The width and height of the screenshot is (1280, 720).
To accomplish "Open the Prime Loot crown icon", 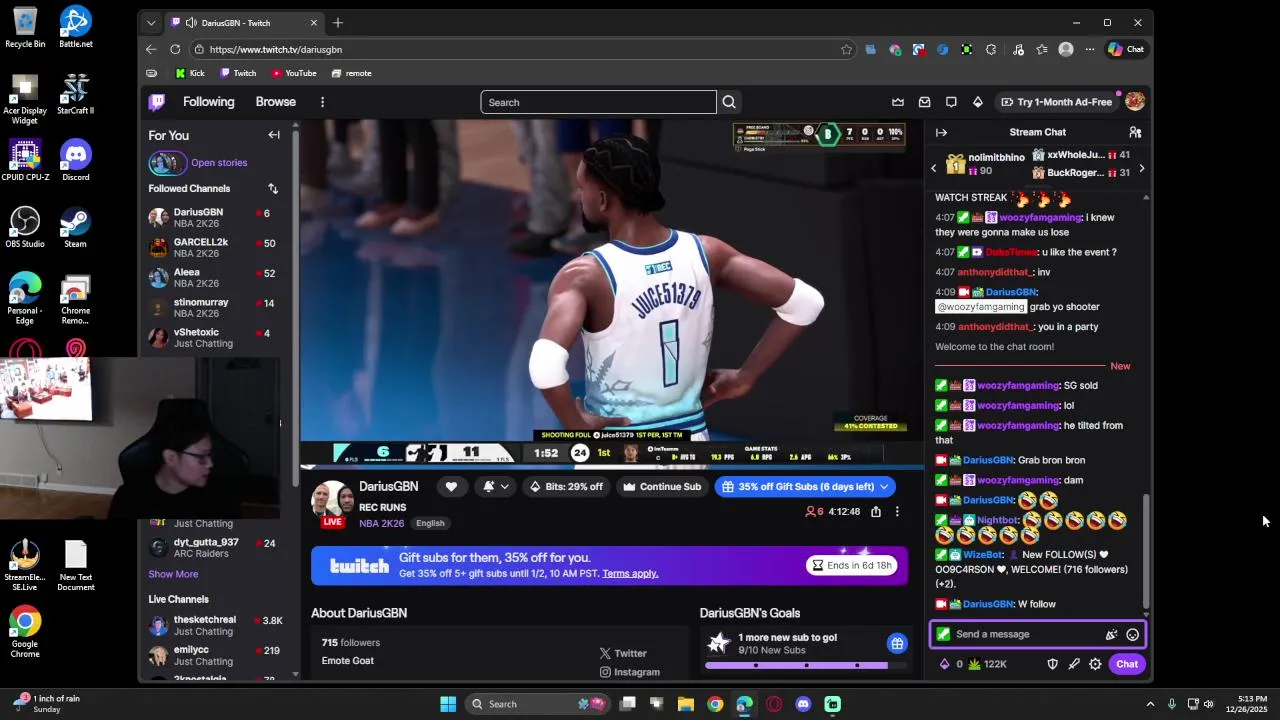I will [898, 102].
